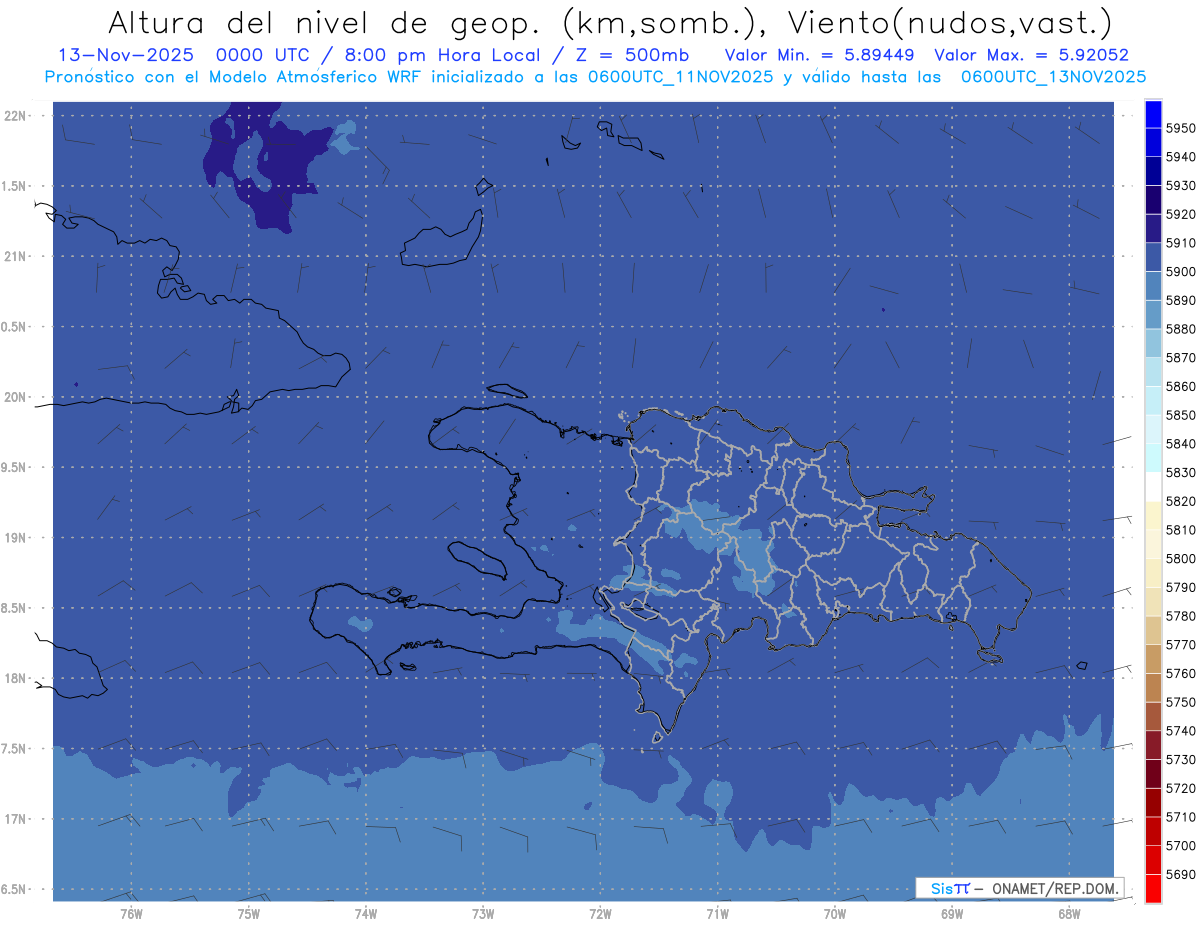This screenshot has height=927, width=1200.
Task: Click the latitude axis label 8.5N
Action: [x=15, y=608]
